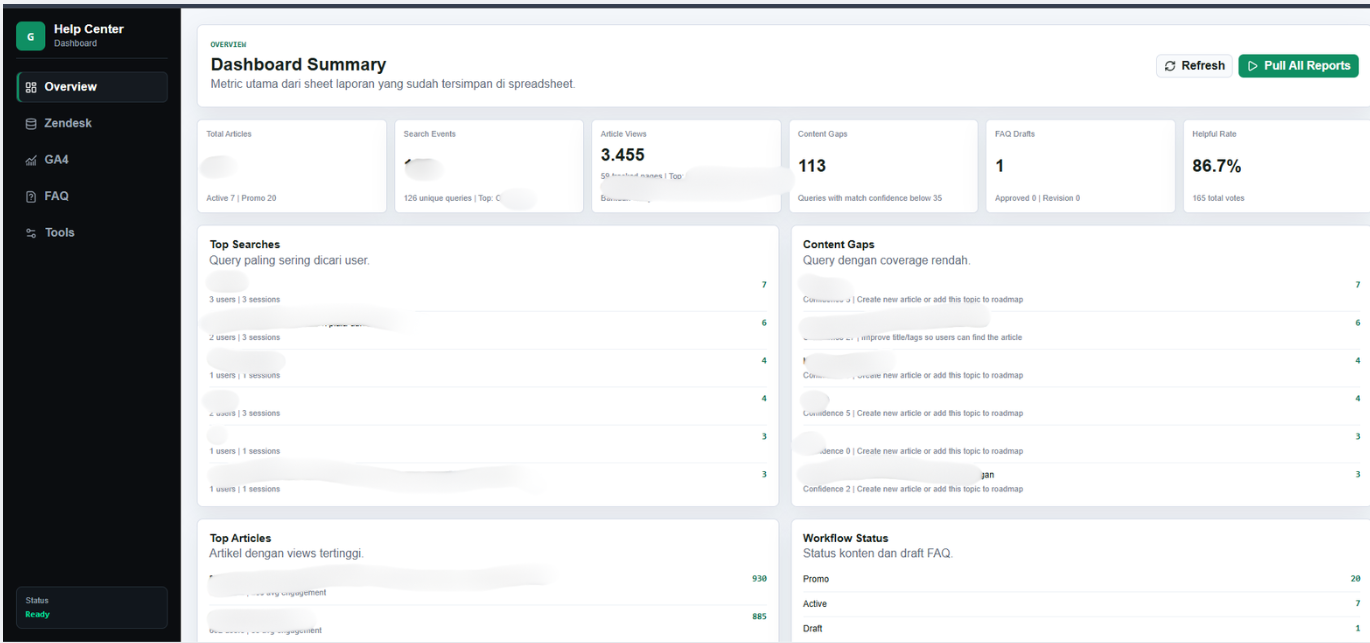
Task: Click the Zendesk database icon
Action: 31,123
